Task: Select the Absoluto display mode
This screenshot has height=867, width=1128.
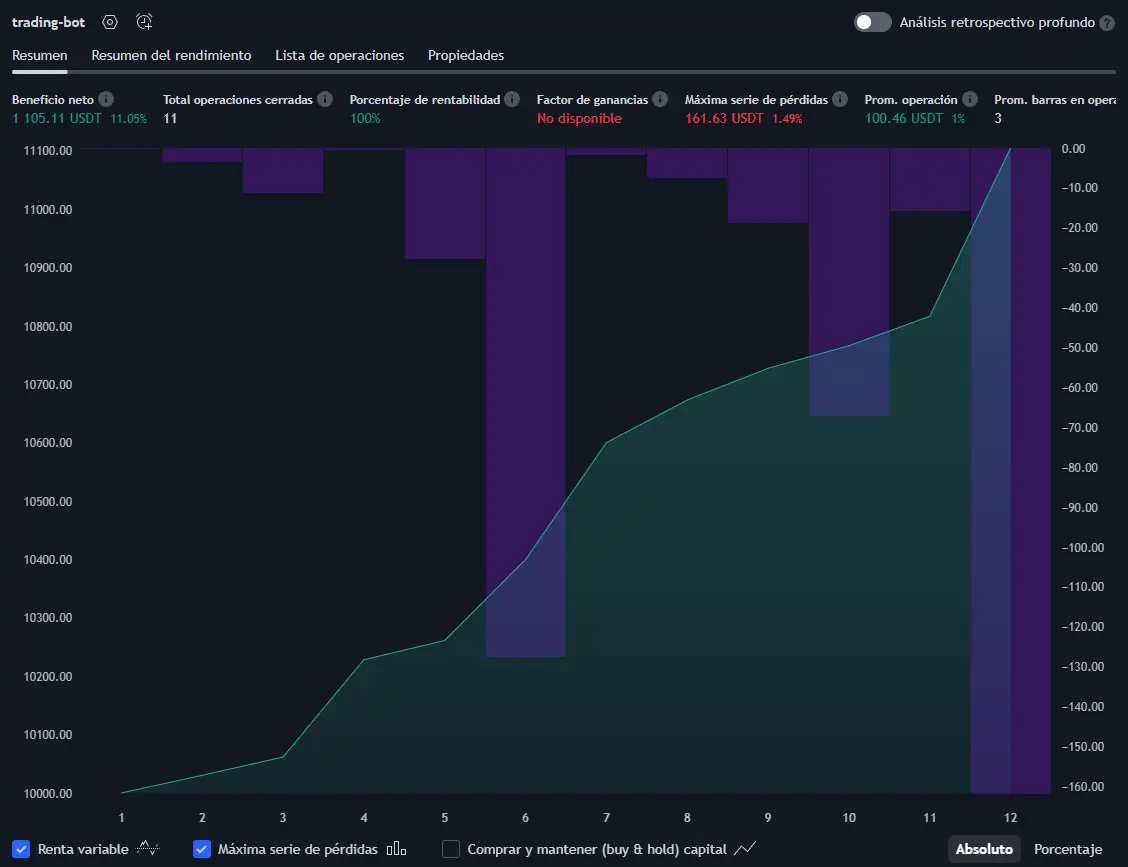Action: click(x=983, y=849)
